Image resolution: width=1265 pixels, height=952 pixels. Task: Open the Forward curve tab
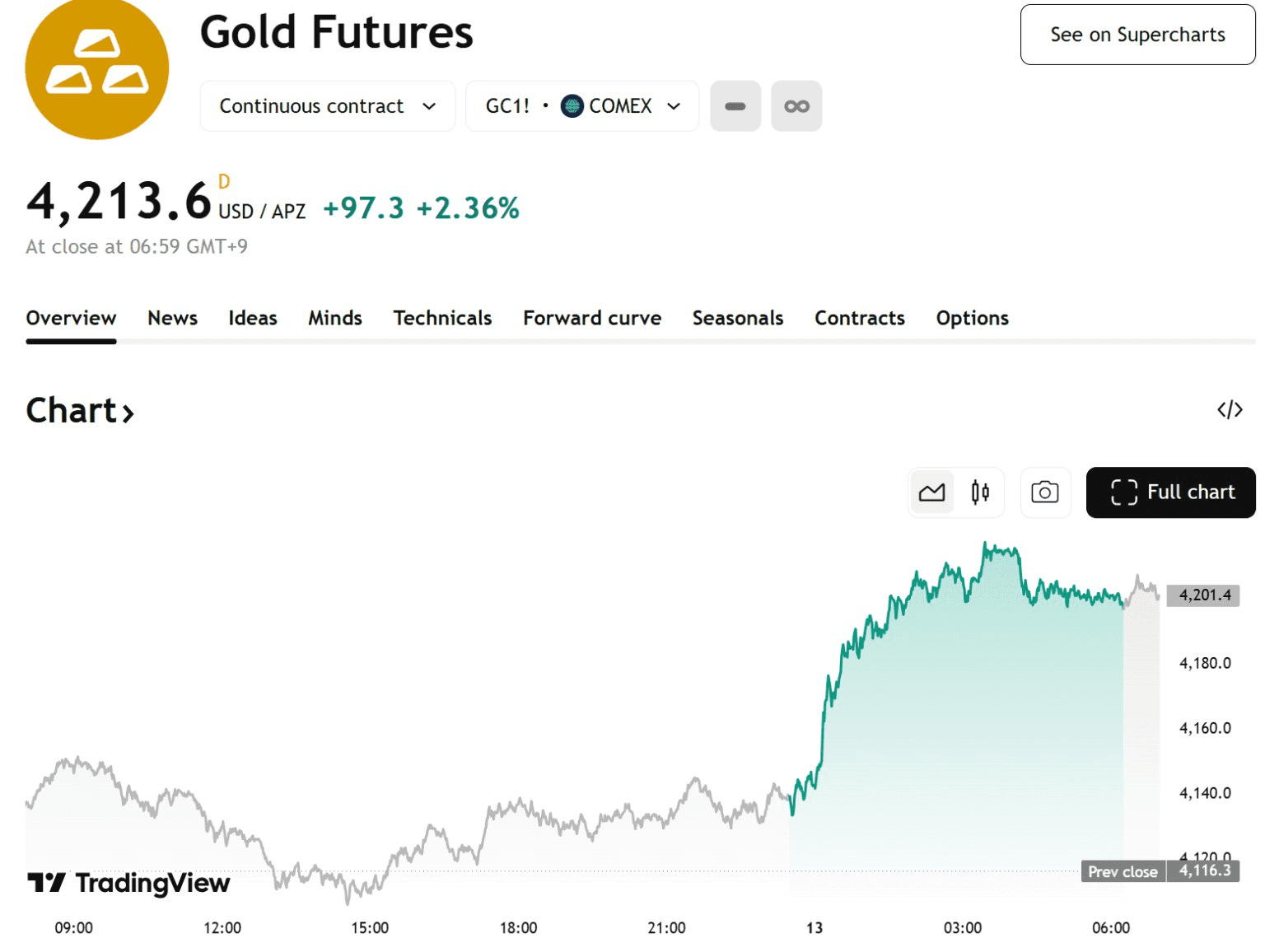coord(592,318)
